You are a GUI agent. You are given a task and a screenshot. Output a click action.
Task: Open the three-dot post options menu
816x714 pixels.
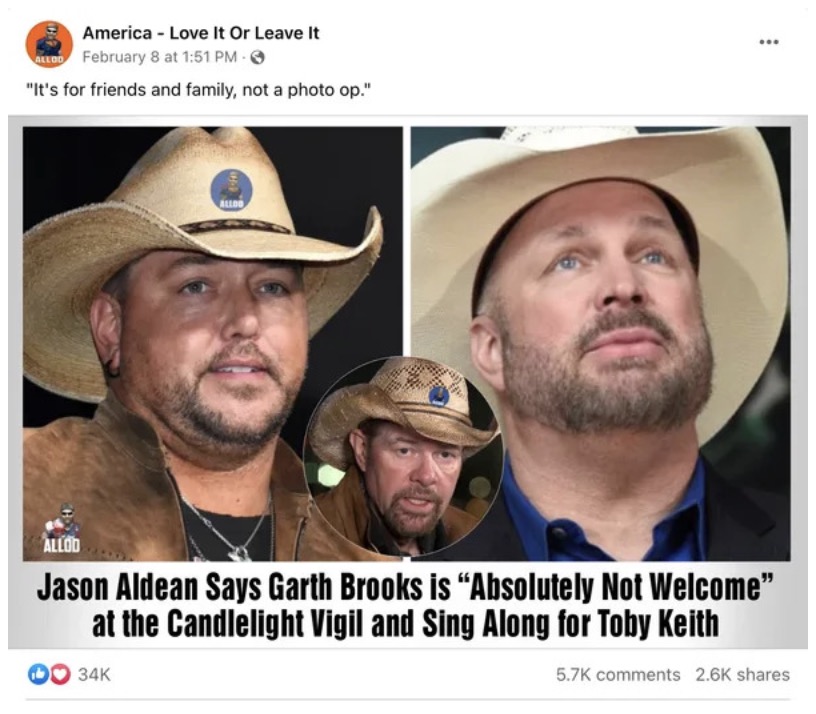pos(769,42)
